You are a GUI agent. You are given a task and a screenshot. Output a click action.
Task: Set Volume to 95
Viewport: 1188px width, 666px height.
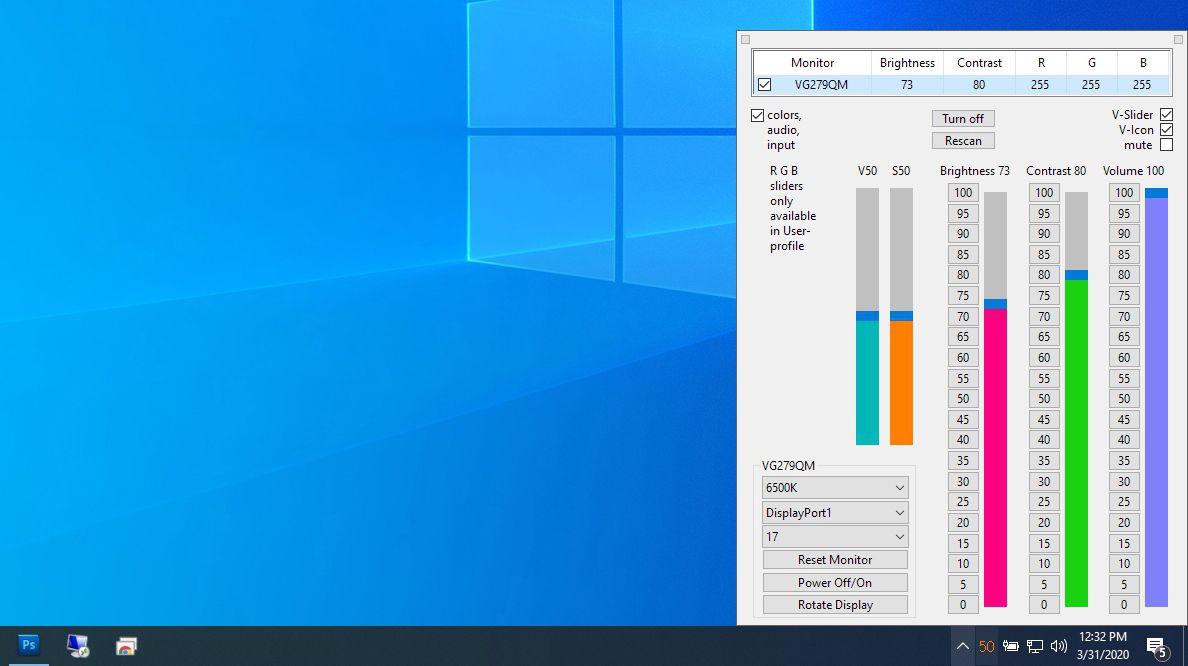[1124, 214]
